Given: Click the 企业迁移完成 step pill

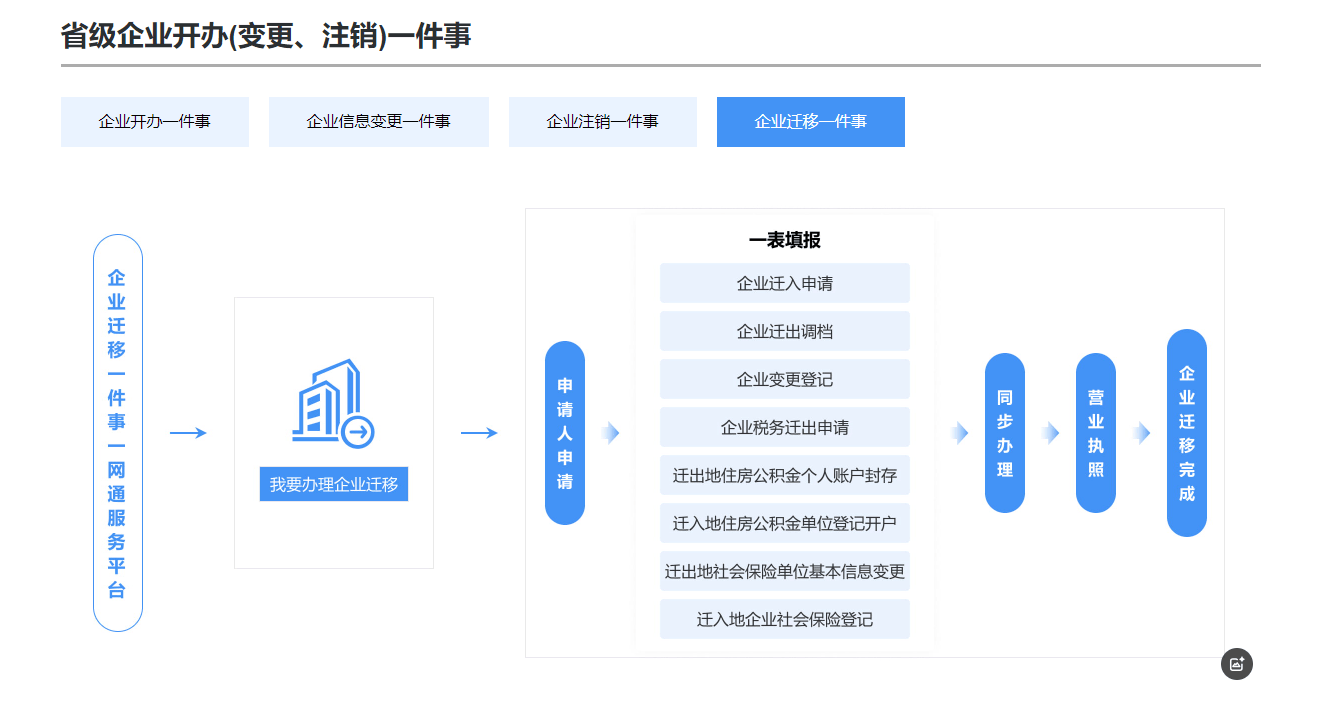Looking at the screenshot, I should pyautogui.click(x=1187, y=433).
